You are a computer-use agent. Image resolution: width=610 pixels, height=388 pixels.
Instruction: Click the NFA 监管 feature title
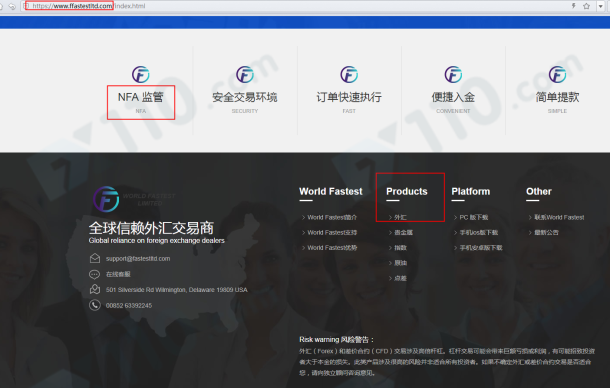coord(140,97)
